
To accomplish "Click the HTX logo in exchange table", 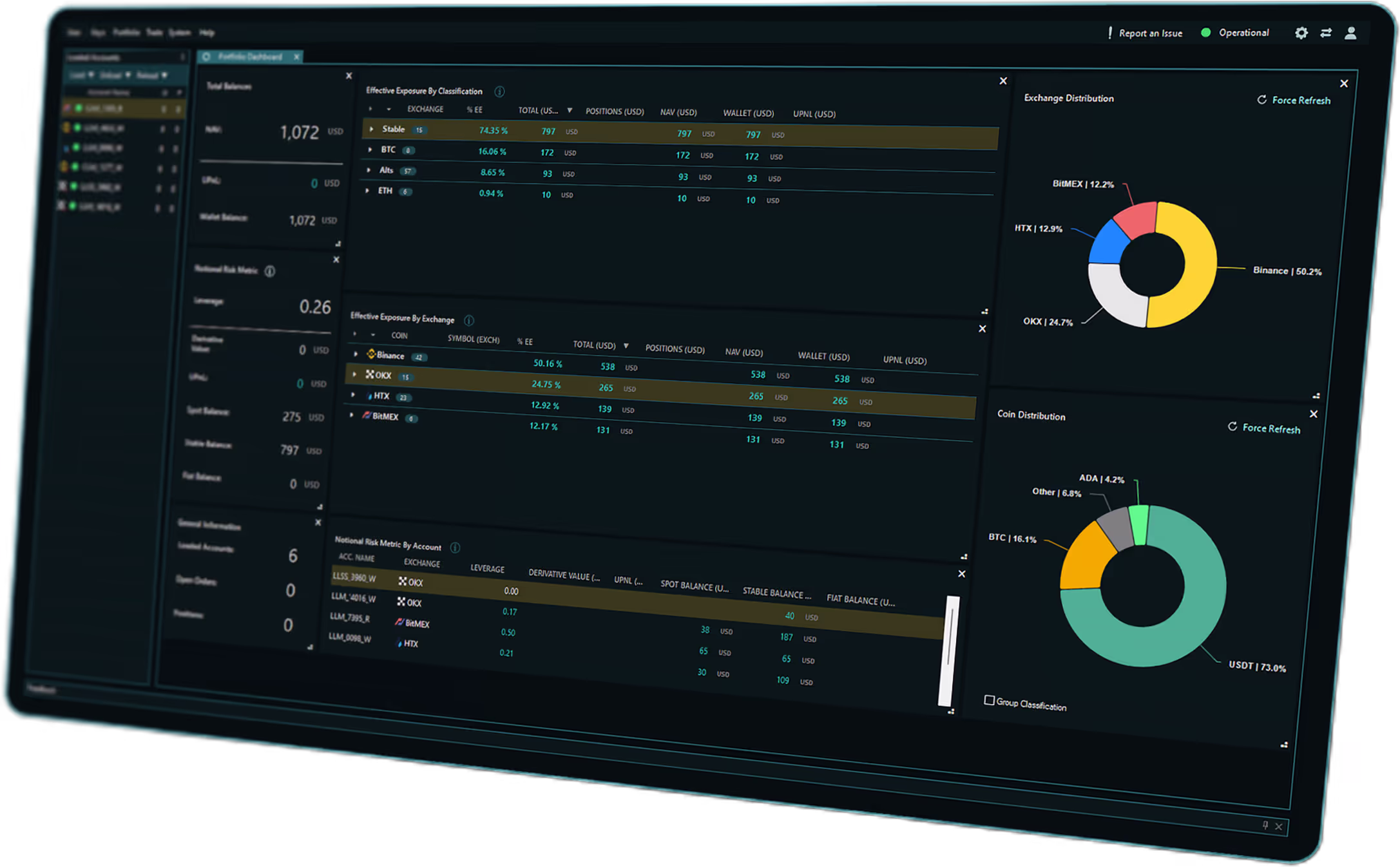I will [369, 395].
